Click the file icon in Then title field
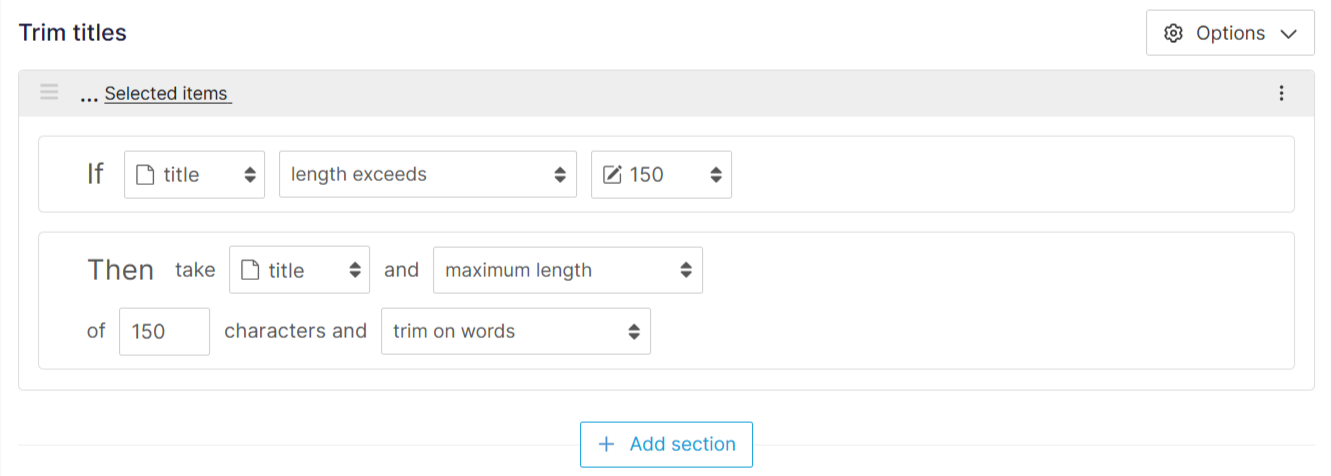The image size is (1331, 476). (x=250, y=270)
